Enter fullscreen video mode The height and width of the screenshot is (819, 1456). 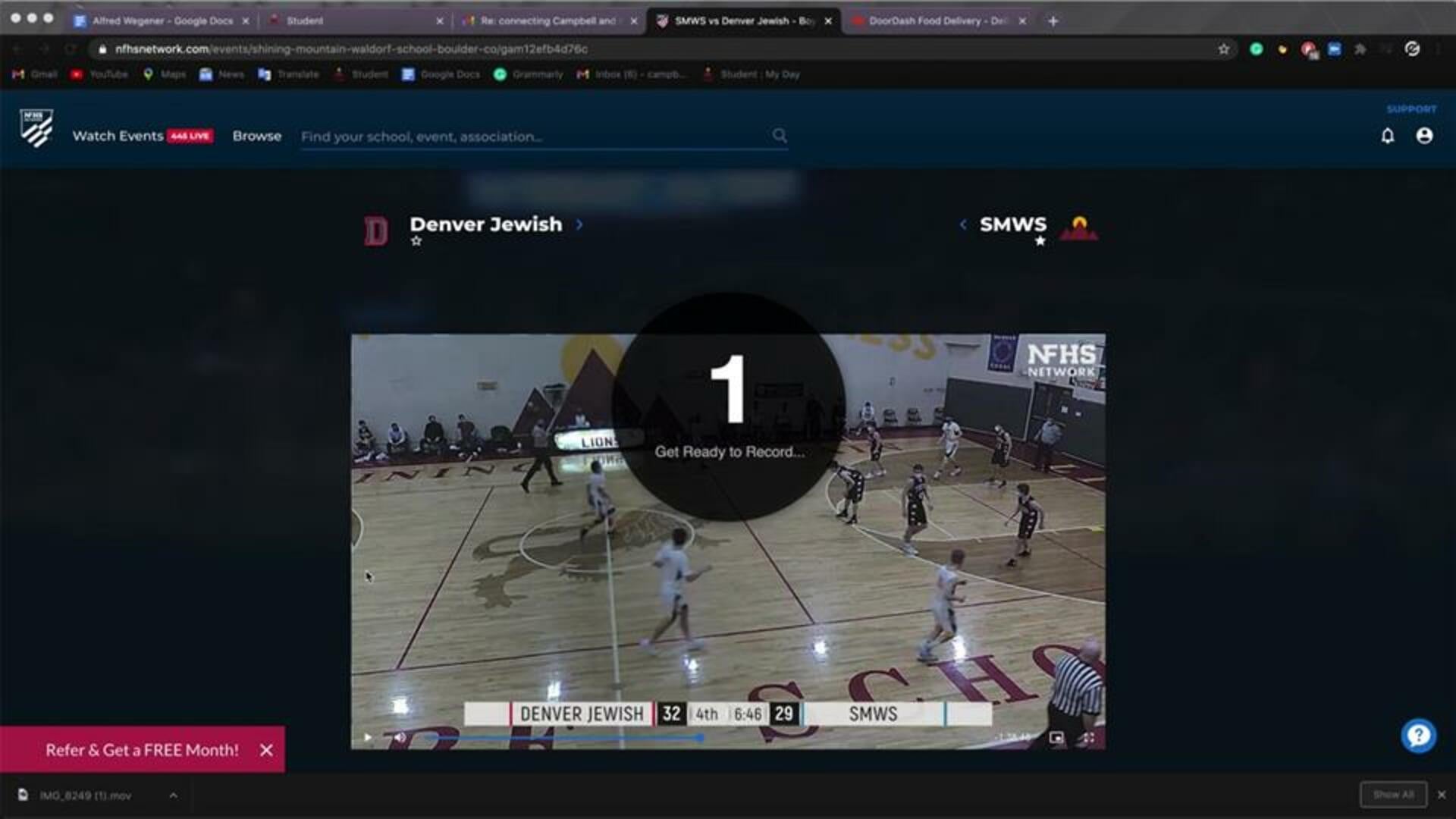pos(1088,737)
